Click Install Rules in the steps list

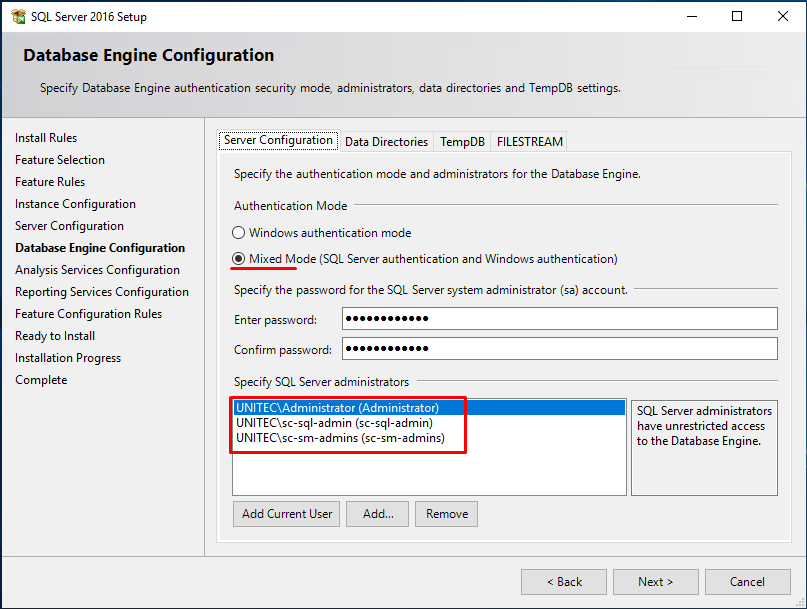point(46,138)
